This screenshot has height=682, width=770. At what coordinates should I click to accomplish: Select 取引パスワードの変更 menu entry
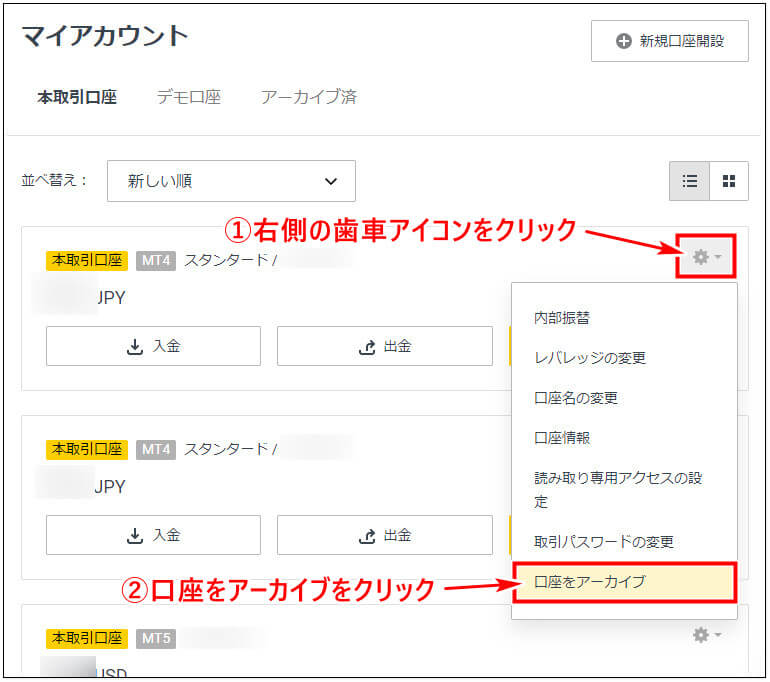[x=604, y=542]
